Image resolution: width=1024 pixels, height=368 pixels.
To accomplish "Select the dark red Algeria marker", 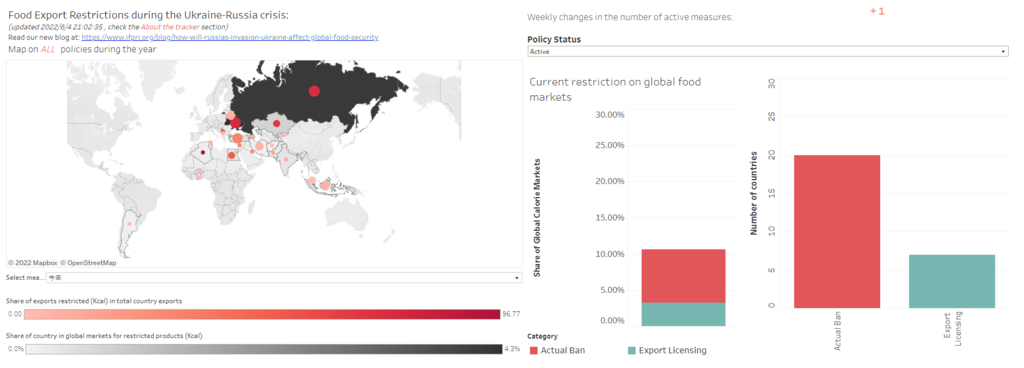I will 202,153.
